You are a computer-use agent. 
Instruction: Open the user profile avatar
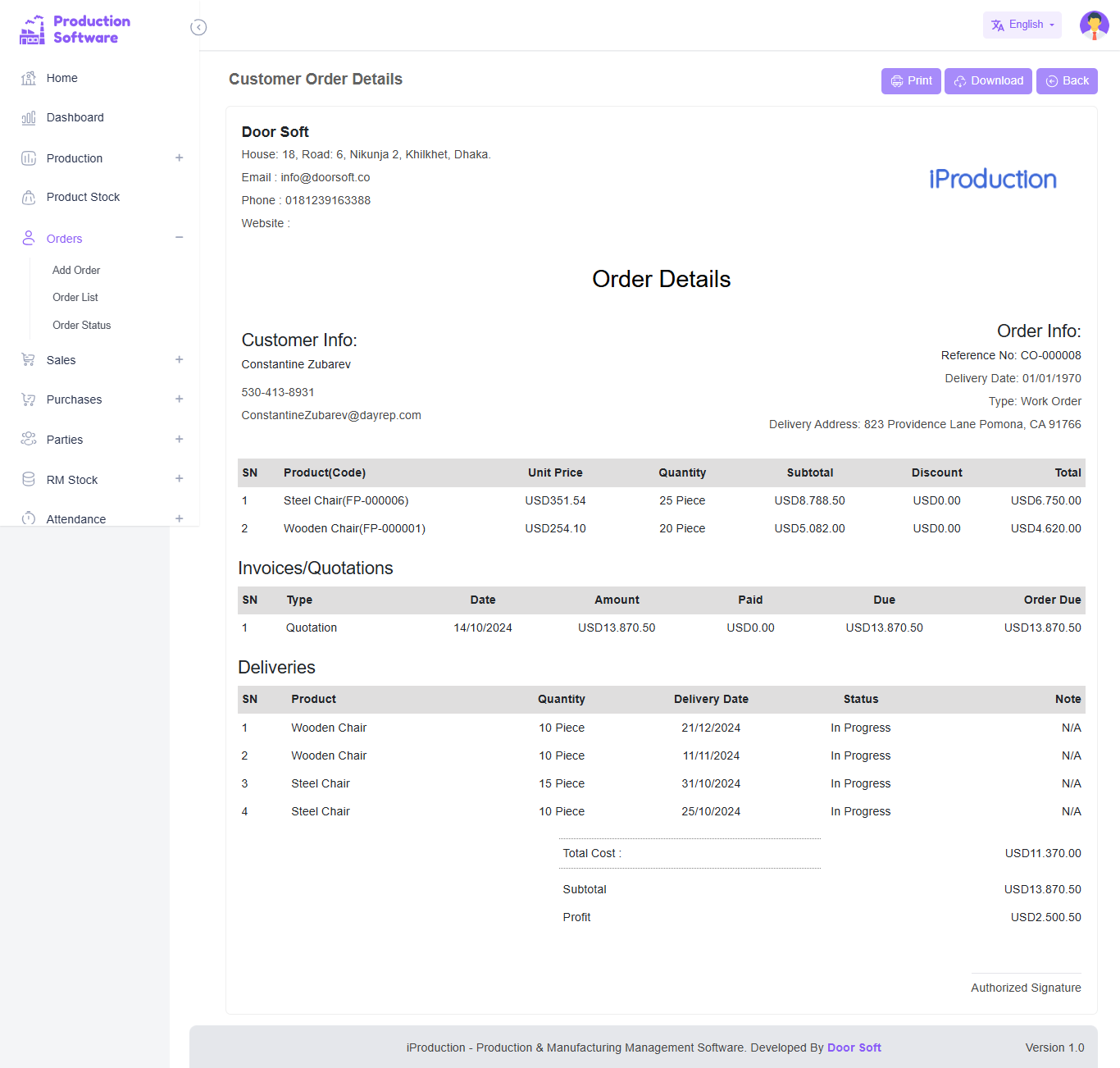pos(1094,25)
